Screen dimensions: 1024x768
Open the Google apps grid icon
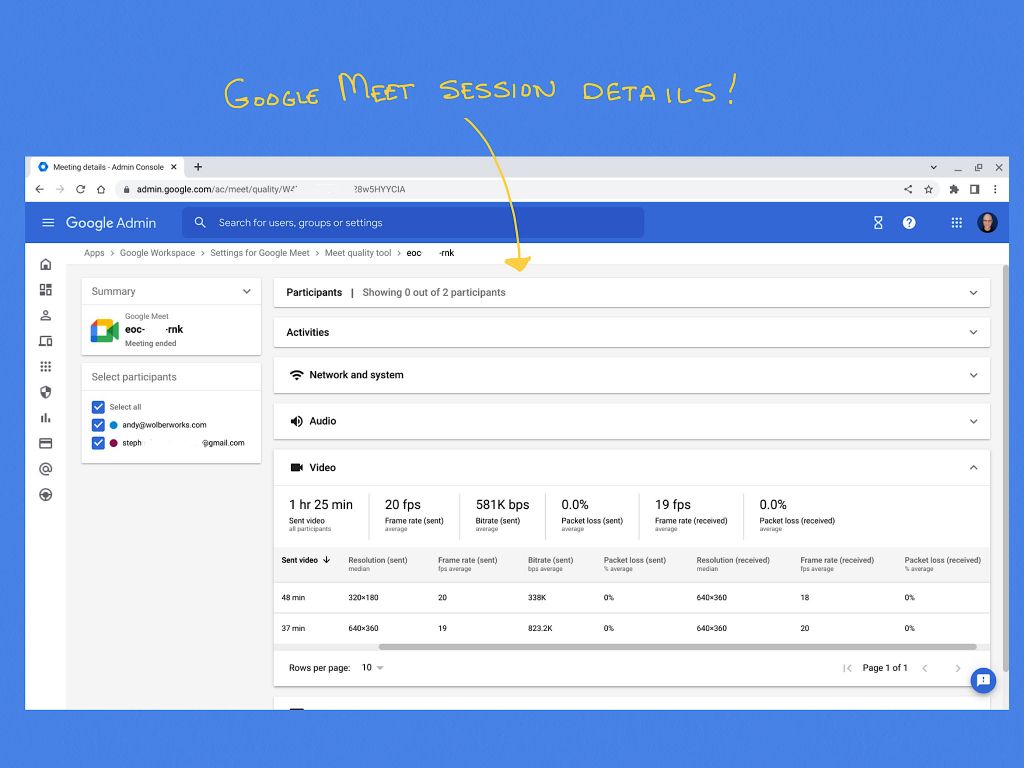point(956,223)
